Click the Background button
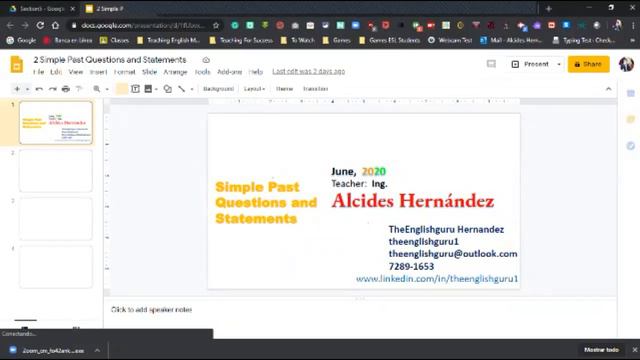Image resolution: width=640 pixels, height=360 pixels. [218, 89]
